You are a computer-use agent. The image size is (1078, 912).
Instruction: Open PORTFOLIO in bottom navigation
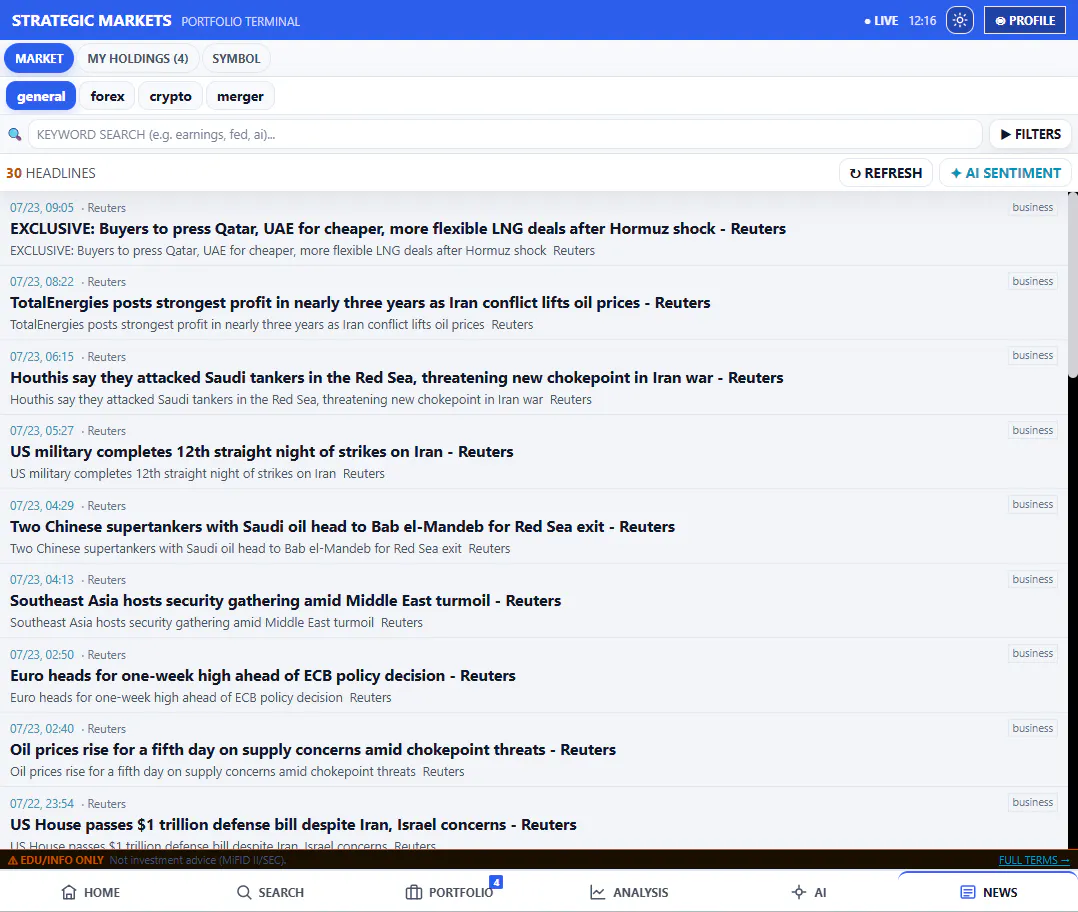[450, 892]
